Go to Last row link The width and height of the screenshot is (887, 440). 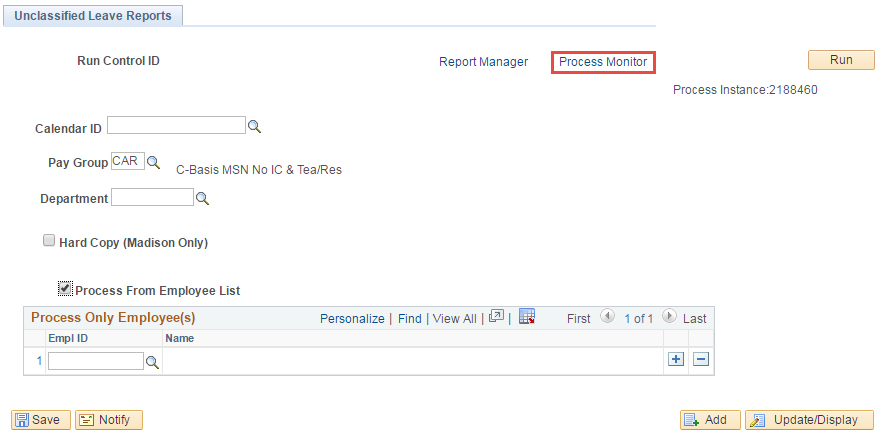point(695,319)
